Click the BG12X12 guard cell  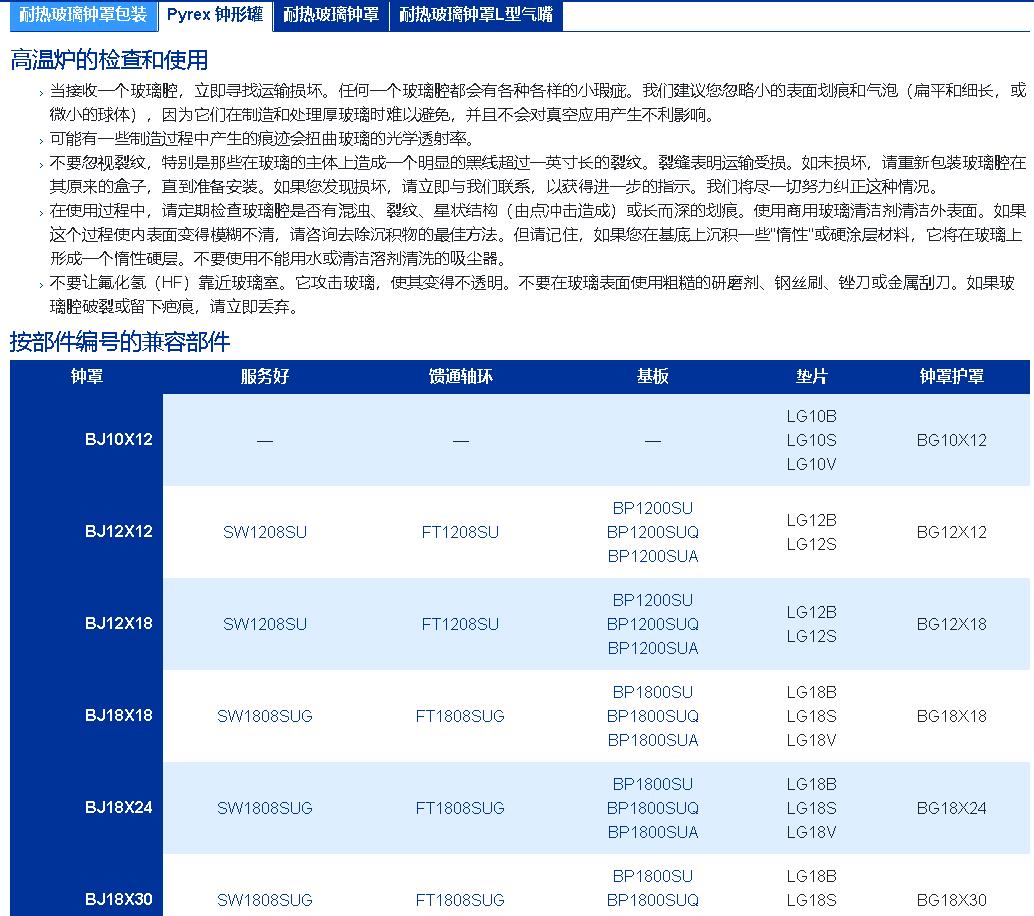point(952,532)
